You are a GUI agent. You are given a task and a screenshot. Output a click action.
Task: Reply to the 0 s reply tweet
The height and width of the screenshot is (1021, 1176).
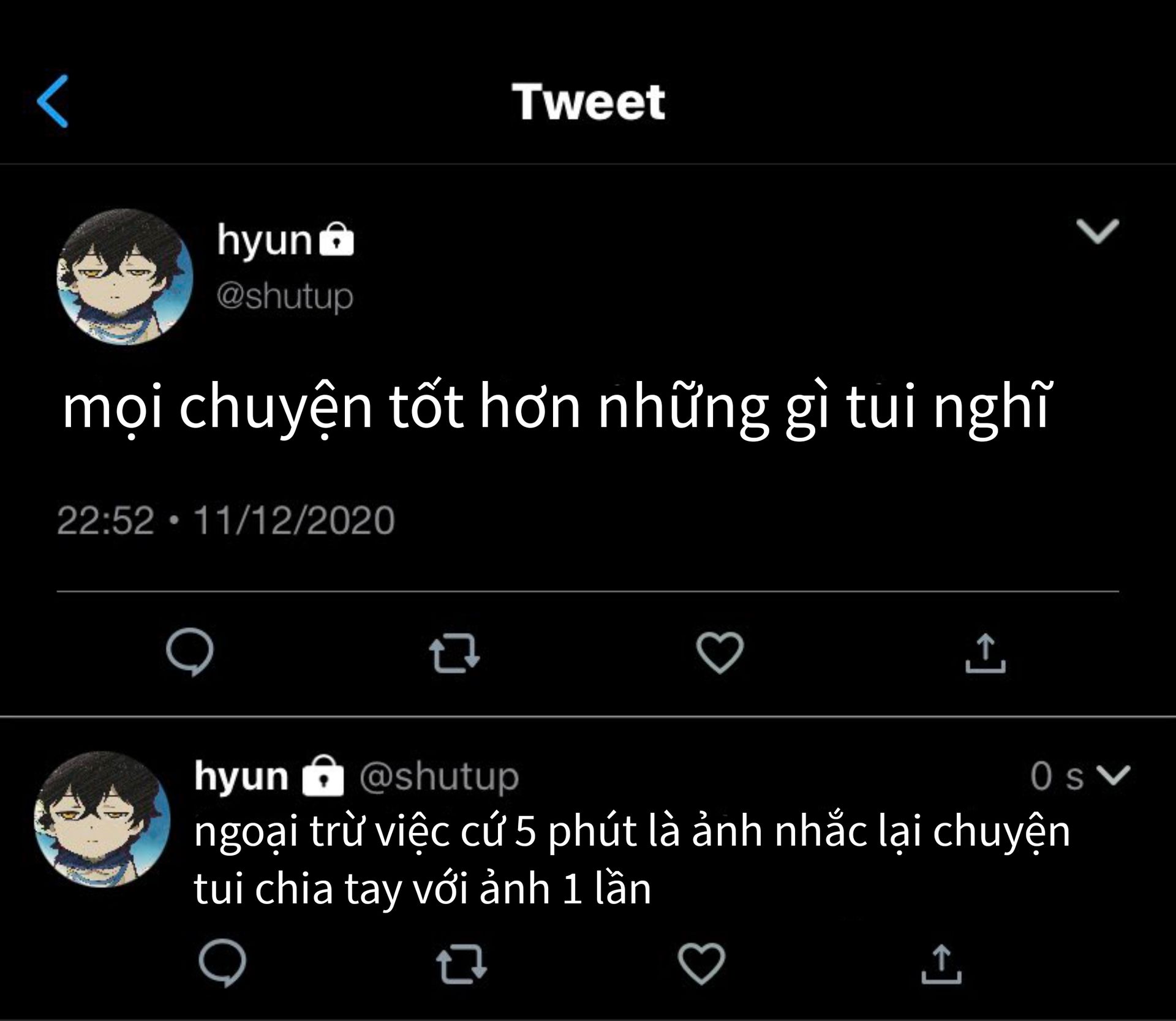tap(222, 963)
